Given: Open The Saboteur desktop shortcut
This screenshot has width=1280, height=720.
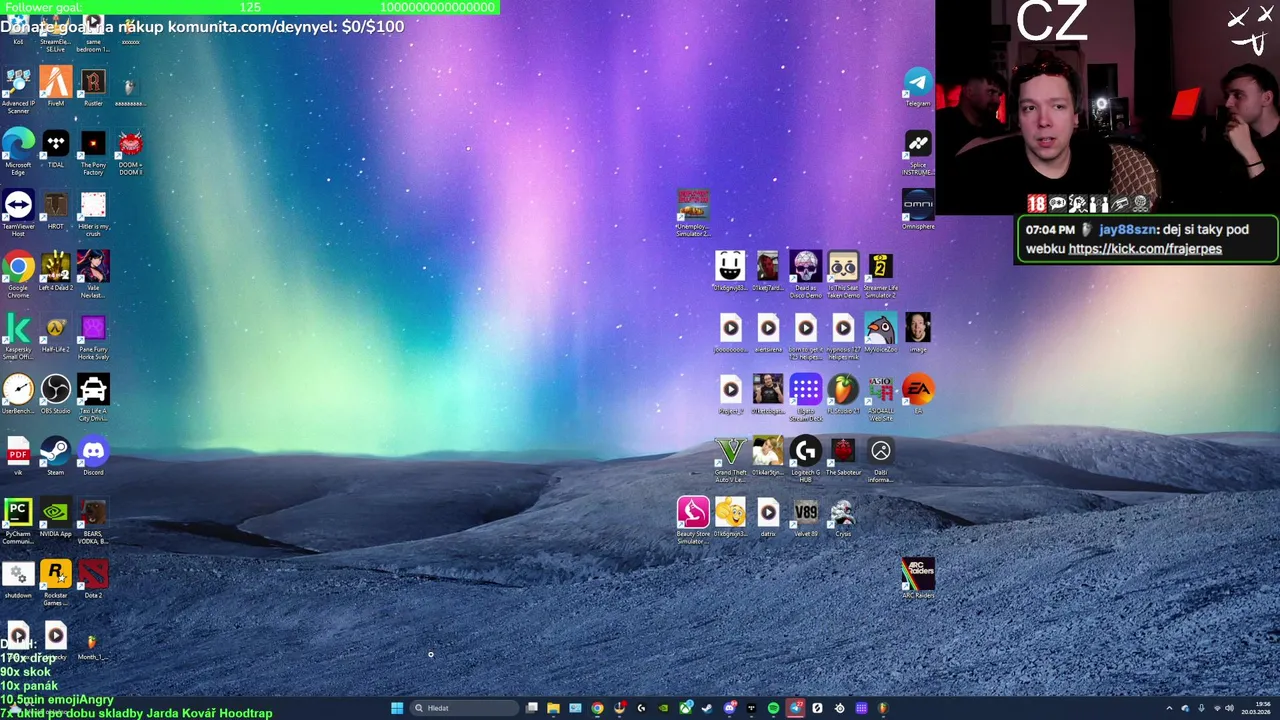Looking at the screenshot, I should pyautogui.click(x=843, y=456).
